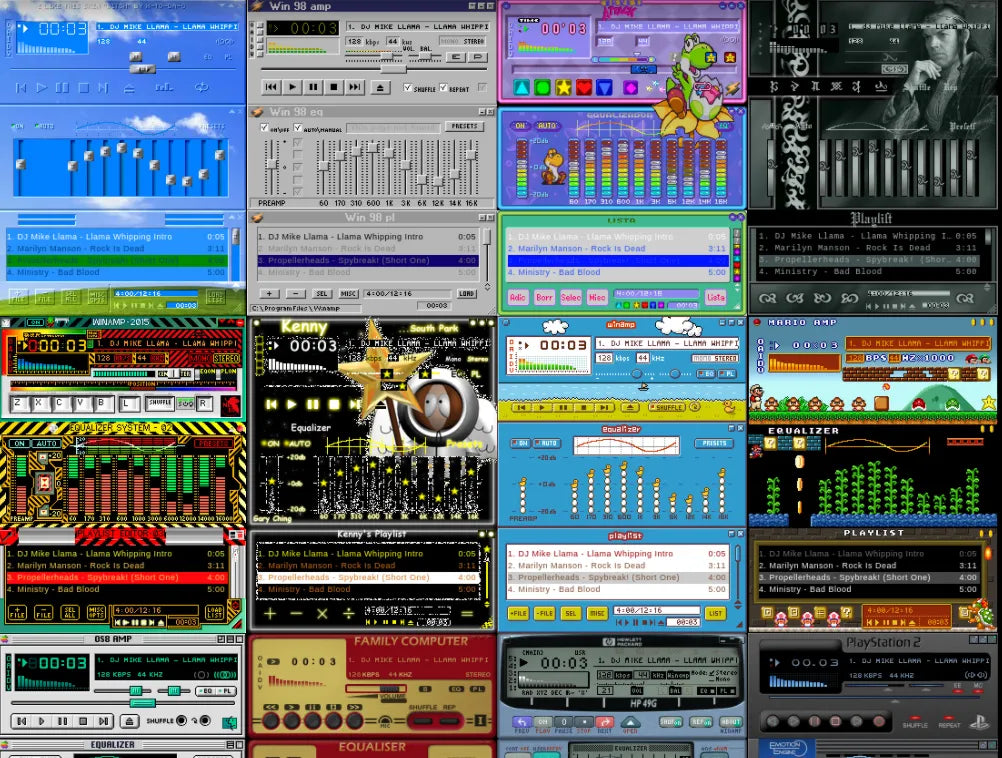Click the yellow star button in Yoshi skin
This screenshot has height=758, width=1002.
pyautogui.click(x=563, y=88)
